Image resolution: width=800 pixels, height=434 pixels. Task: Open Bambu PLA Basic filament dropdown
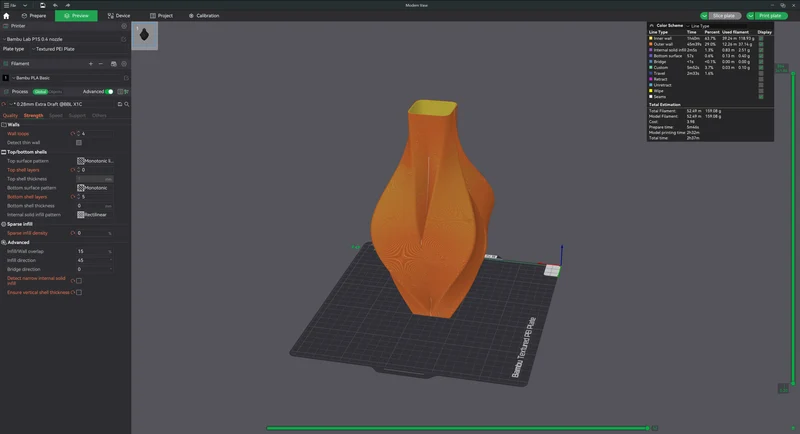pos(66,78)
